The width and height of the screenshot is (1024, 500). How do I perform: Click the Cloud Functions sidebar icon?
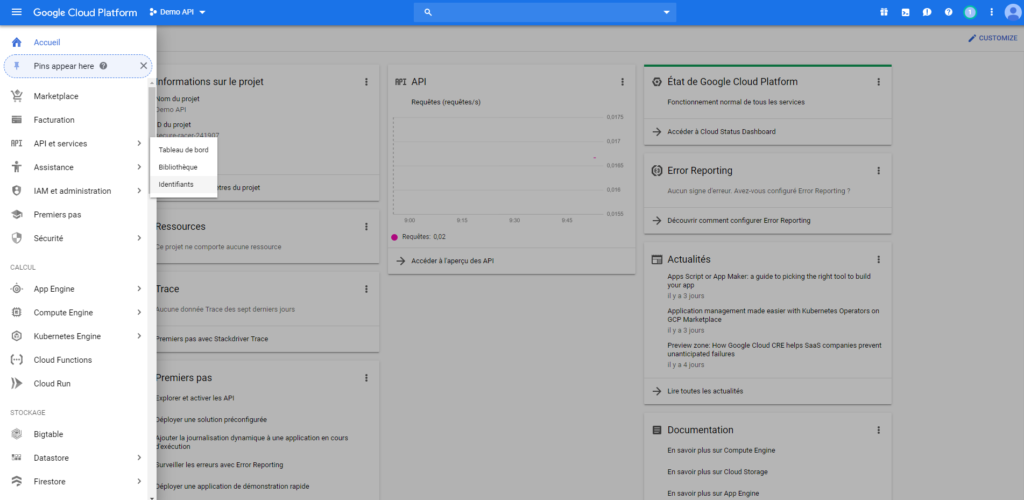(16, 360)
